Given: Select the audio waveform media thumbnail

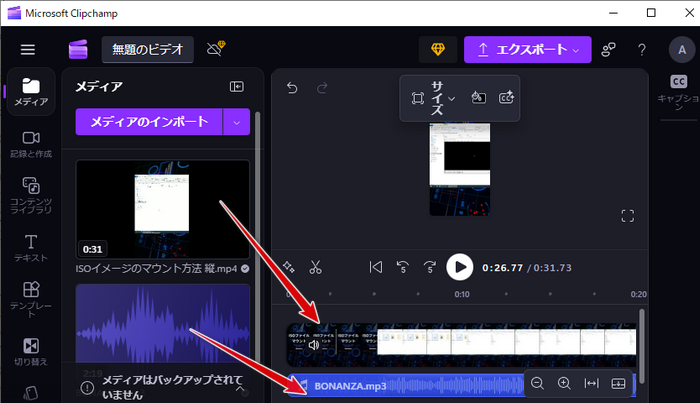Looking at the screenshot, I should pyautogui.click(x=162, y=330).
